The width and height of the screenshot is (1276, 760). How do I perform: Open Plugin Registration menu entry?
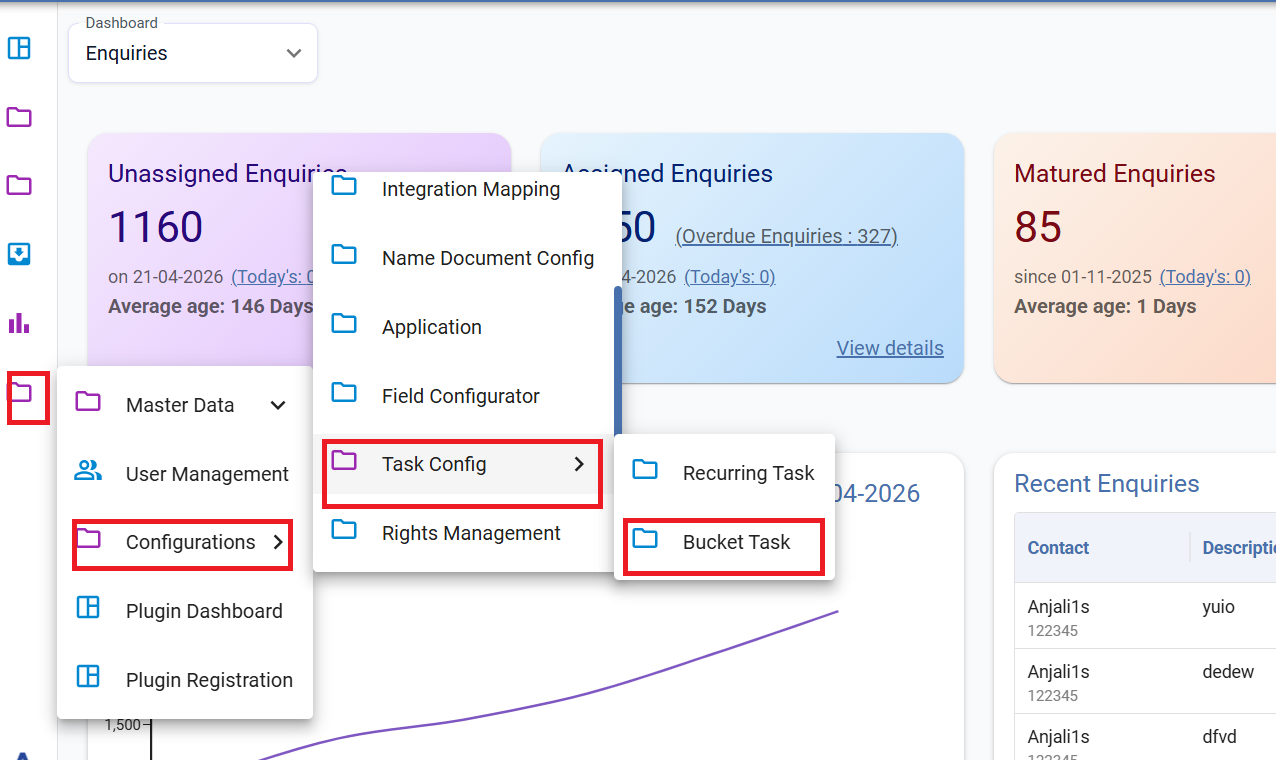point(185,680)
